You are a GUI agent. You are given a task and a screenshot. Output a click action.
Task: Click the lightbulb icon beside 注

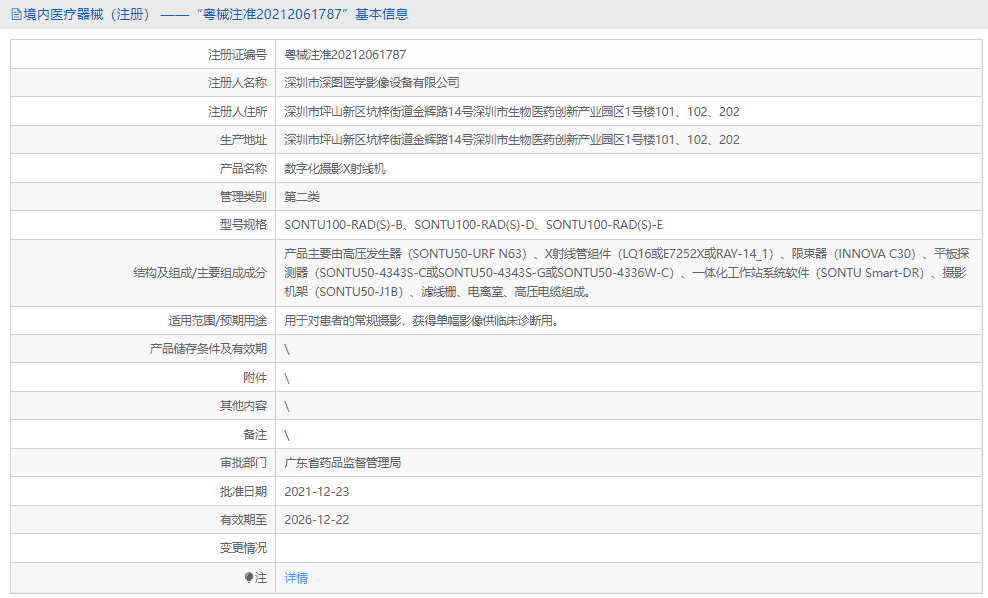249,577
